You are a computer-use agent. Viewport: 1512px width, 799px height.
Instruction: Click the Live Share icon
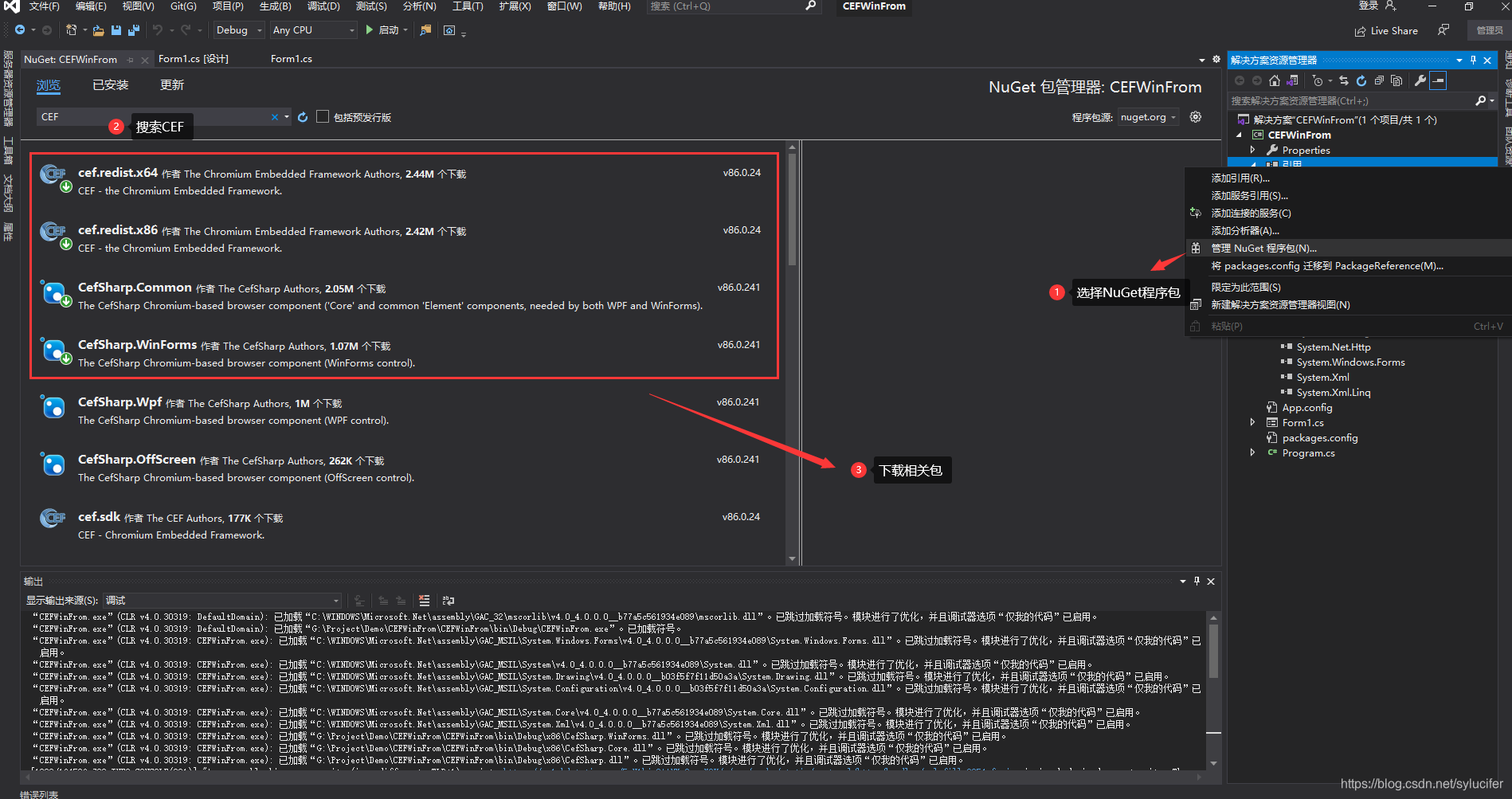point(1360,31)
